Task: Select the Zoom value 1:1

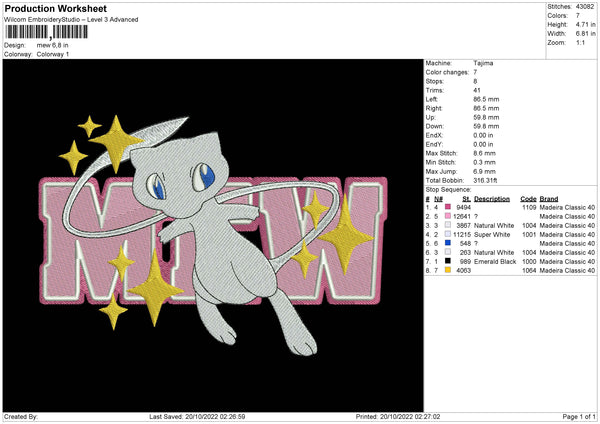Action: tap(580, 43)
